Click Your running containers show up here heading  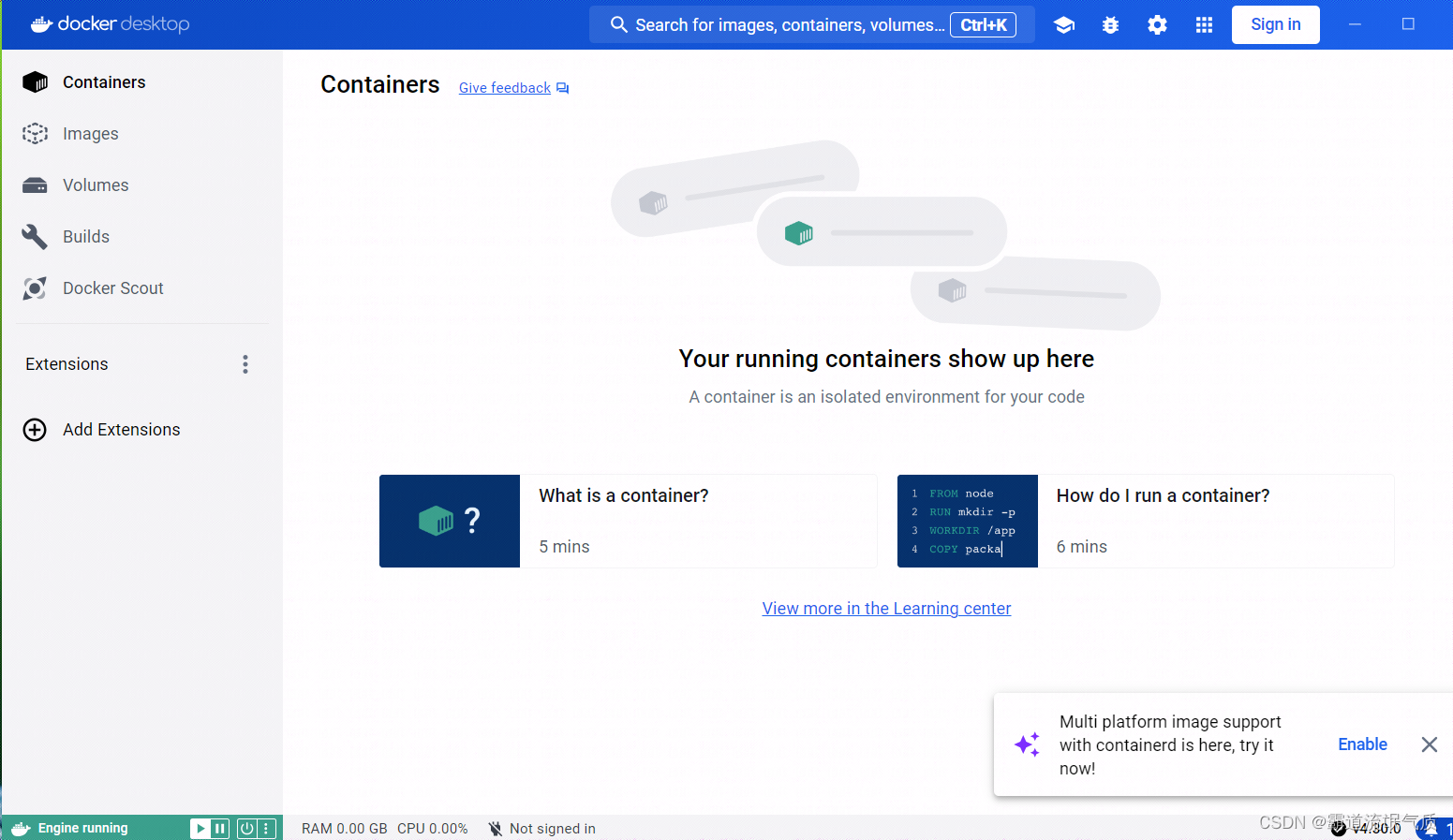[886, 359]
